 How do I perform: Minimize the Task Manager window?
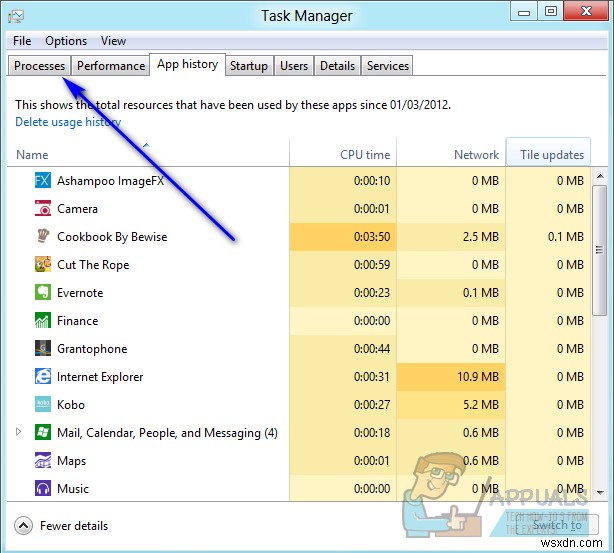[524, 12]
